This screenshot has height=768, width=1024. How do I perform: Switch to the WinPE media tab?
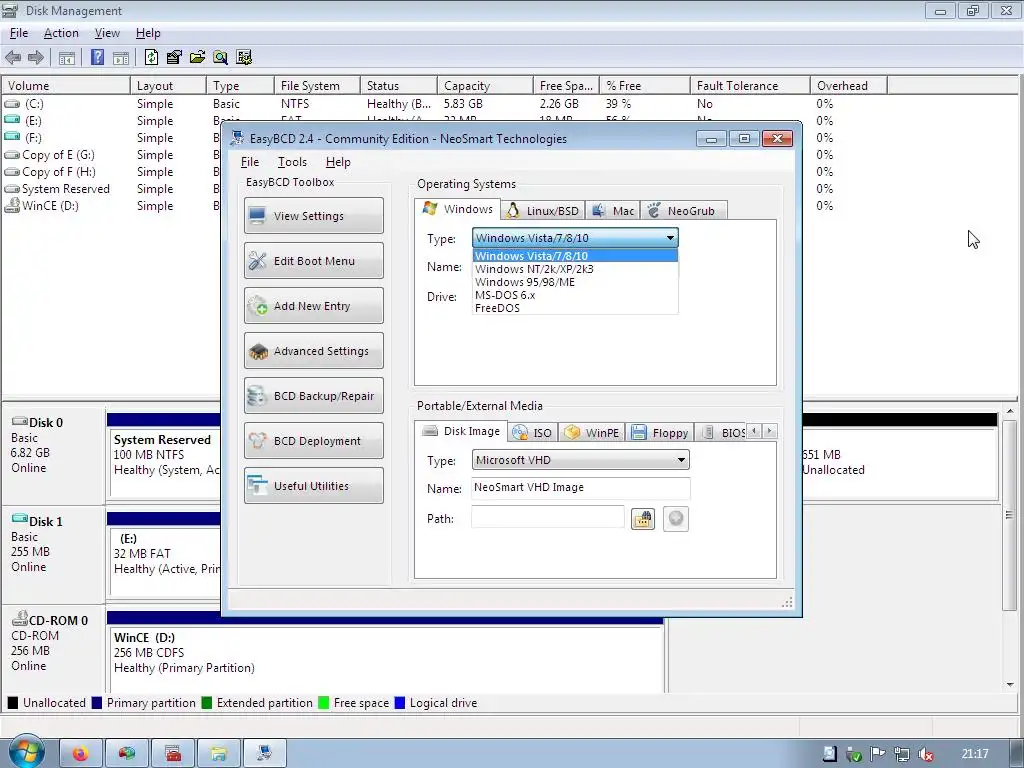point(592,432)
